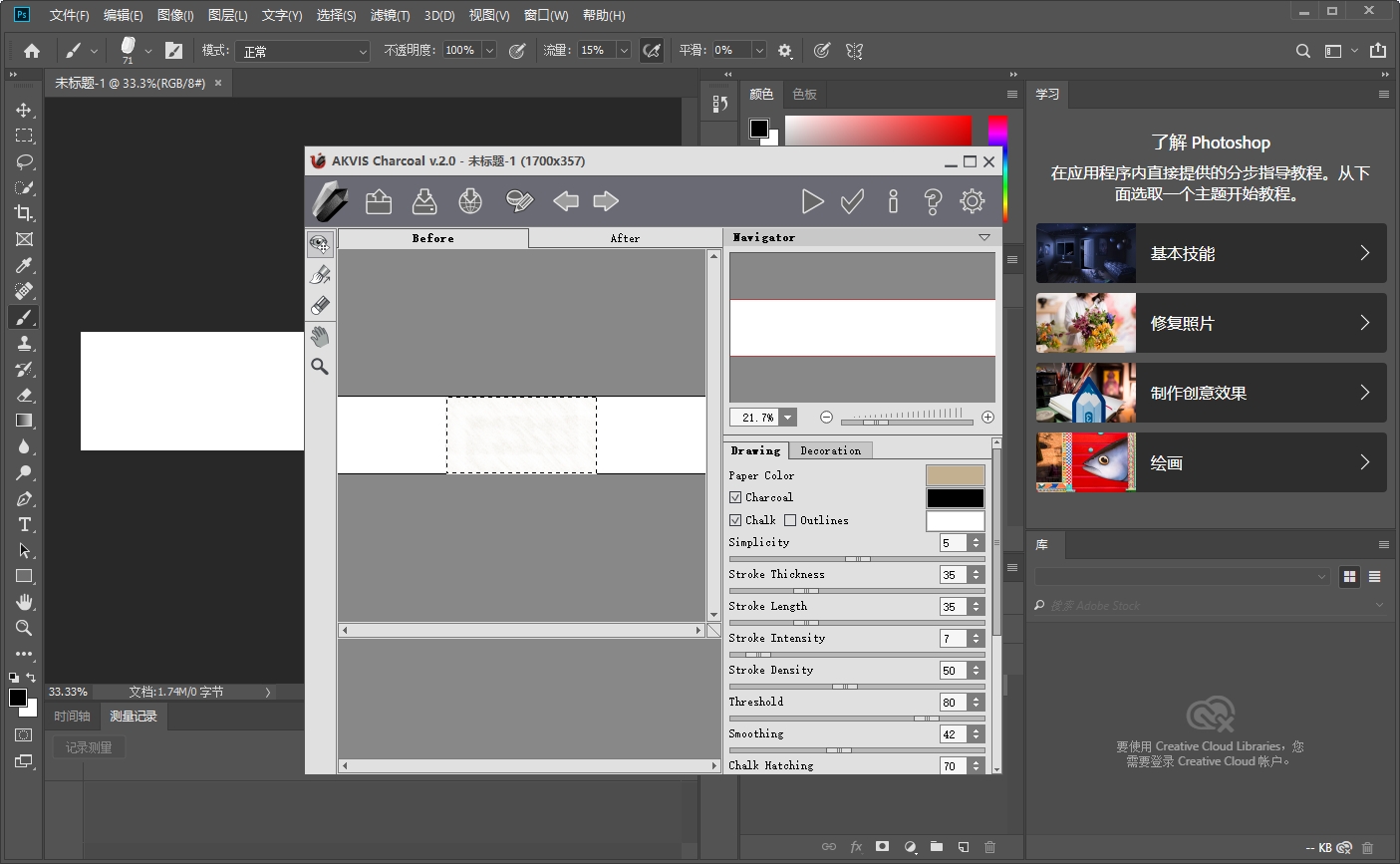The height and width of the screenshot is (864, 1400).
Task: Open the 绘画 tutorial
Action: click(1211, 462)
